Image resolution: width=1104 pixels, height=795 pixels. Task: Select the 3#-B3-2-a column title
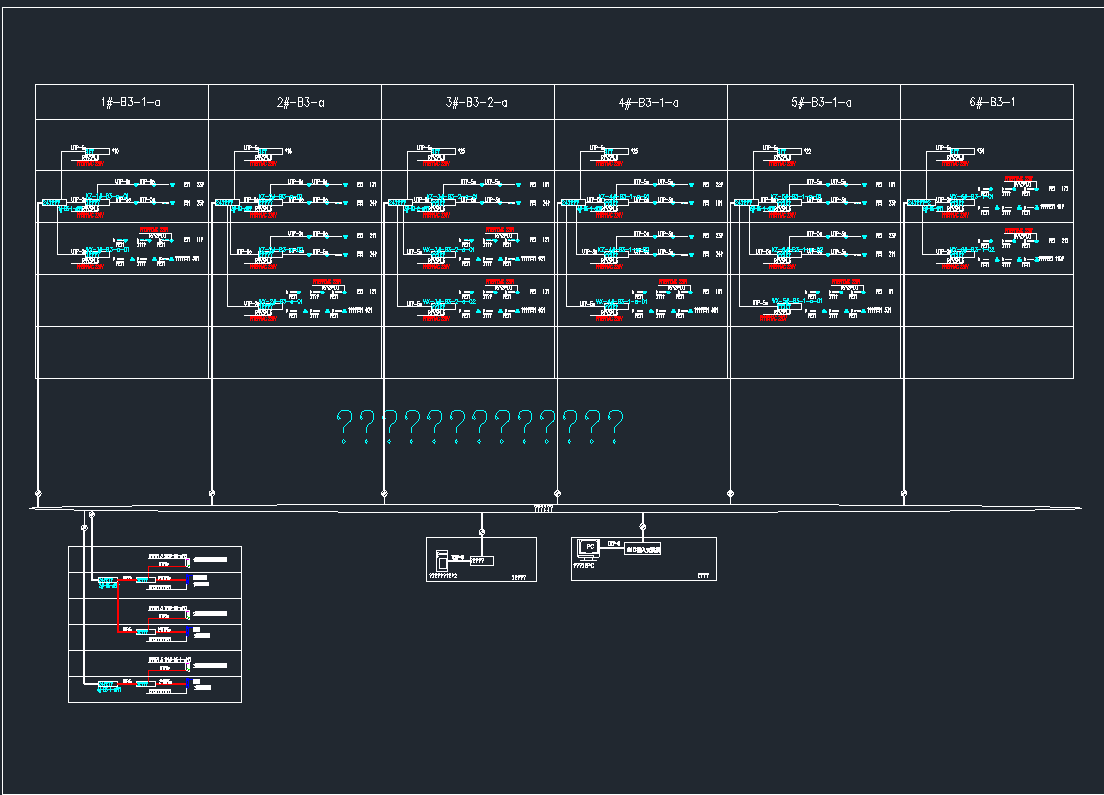pos(476,103)
